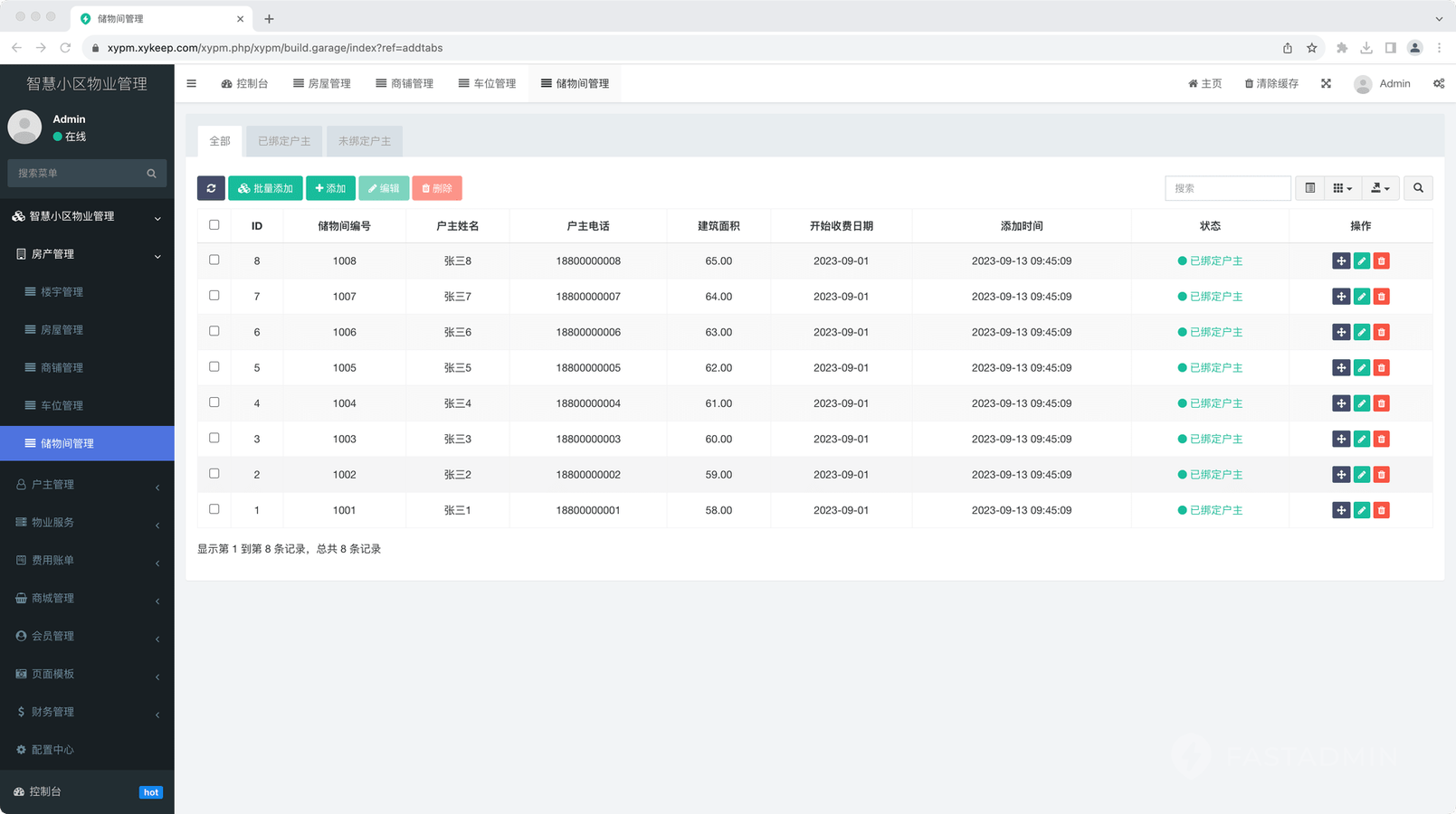Click the table 搜索 input field

(1227, 188)
